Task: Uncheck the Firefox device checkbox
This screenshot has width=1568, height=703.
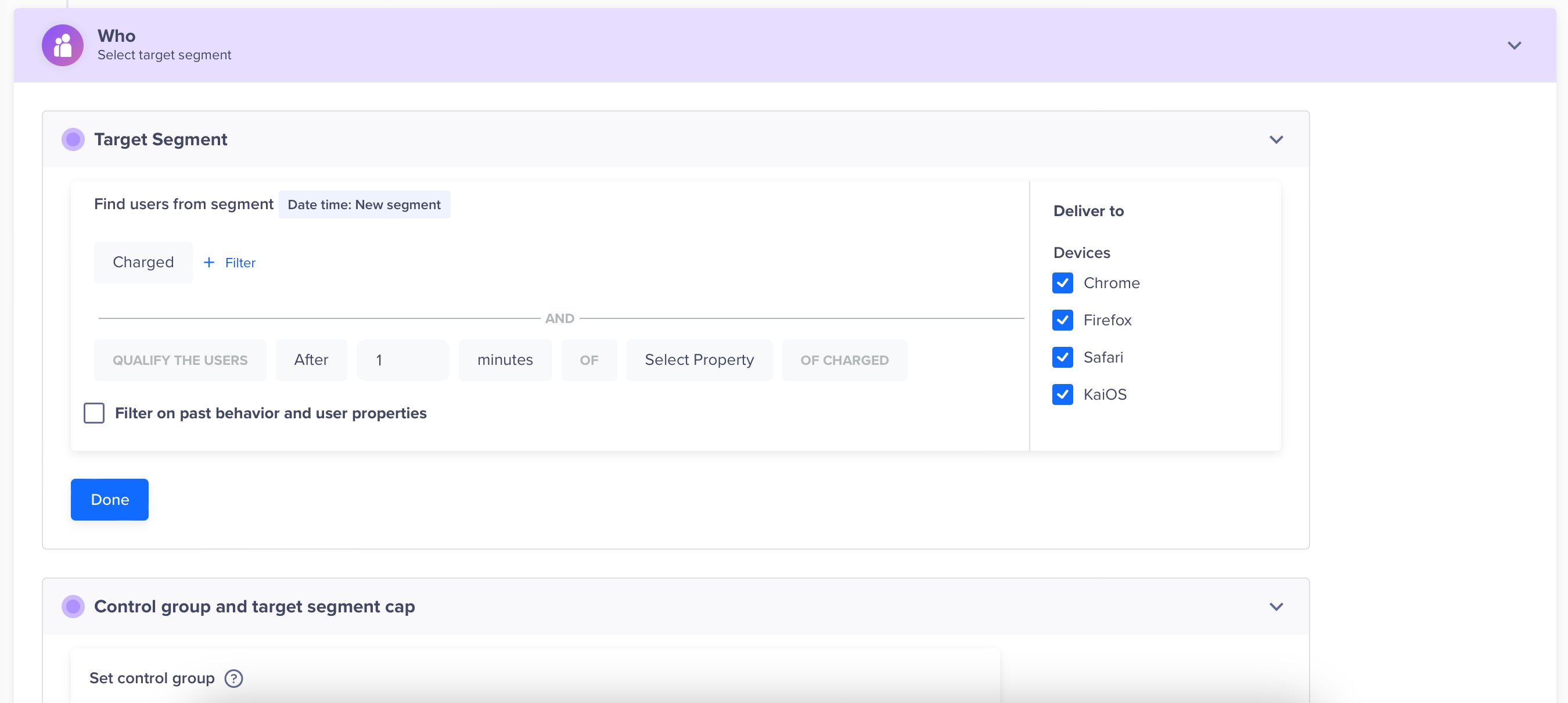Action: coord(1062,321)
